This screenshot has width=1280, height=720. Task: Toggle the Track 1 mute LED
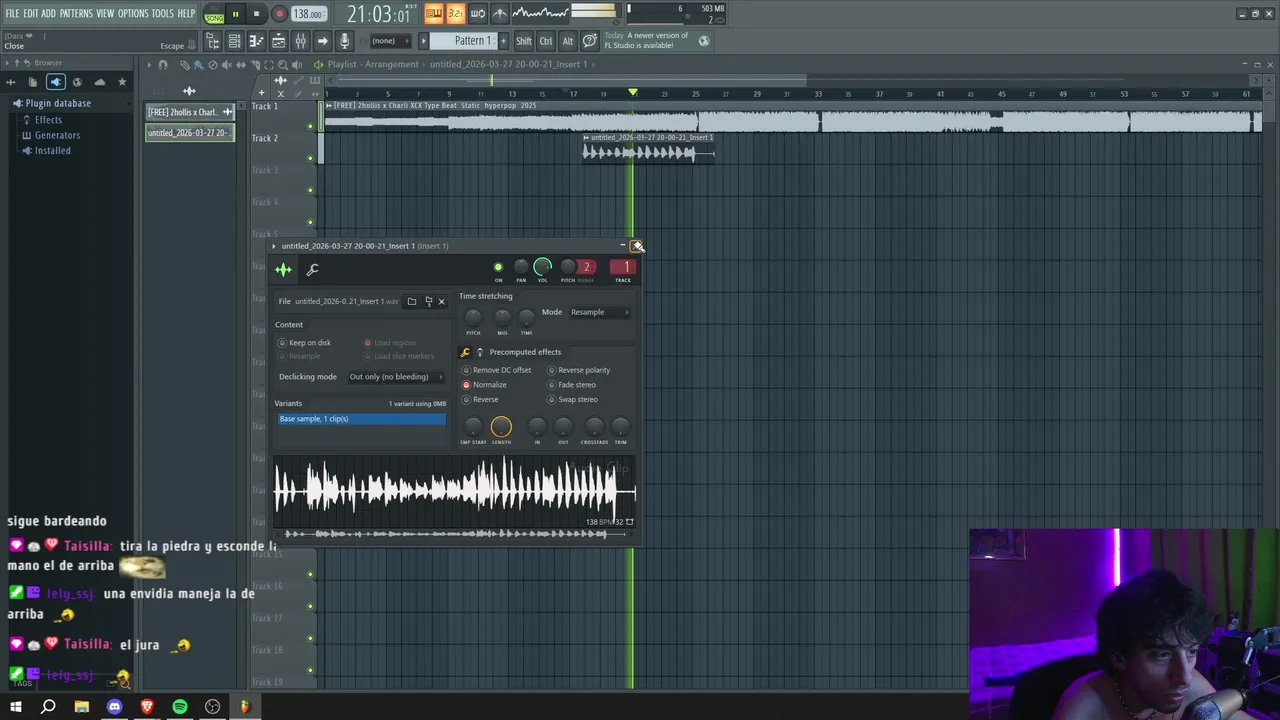(310, 126)
